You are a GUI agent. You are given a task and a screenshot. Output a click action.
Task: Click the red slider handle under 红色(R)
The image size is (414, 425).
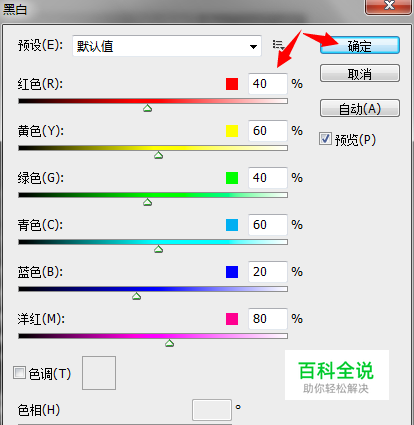coord(147,108)
